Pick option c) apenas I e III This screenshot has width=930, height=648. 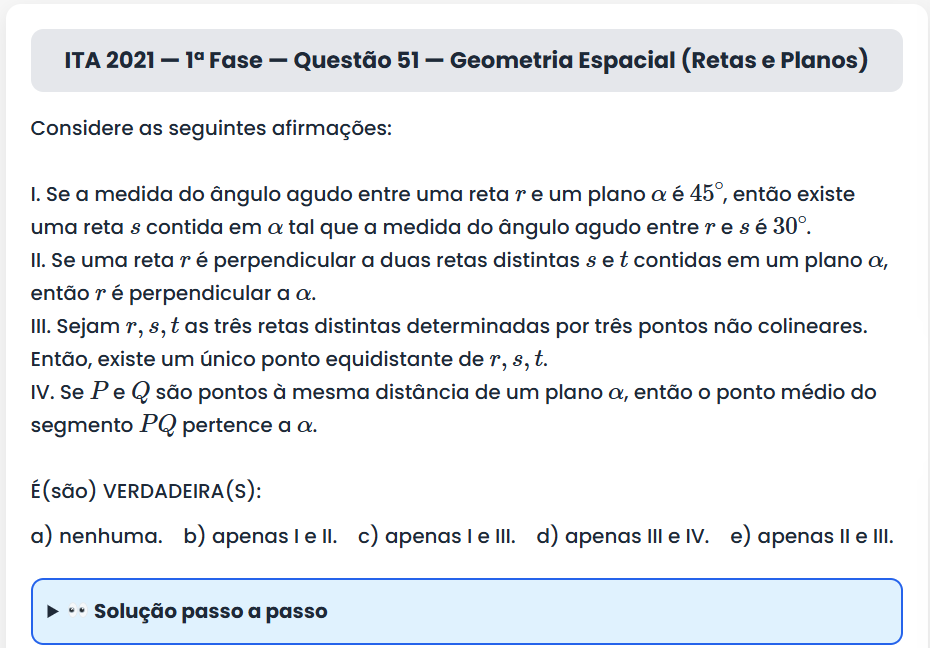coord(436,536)
